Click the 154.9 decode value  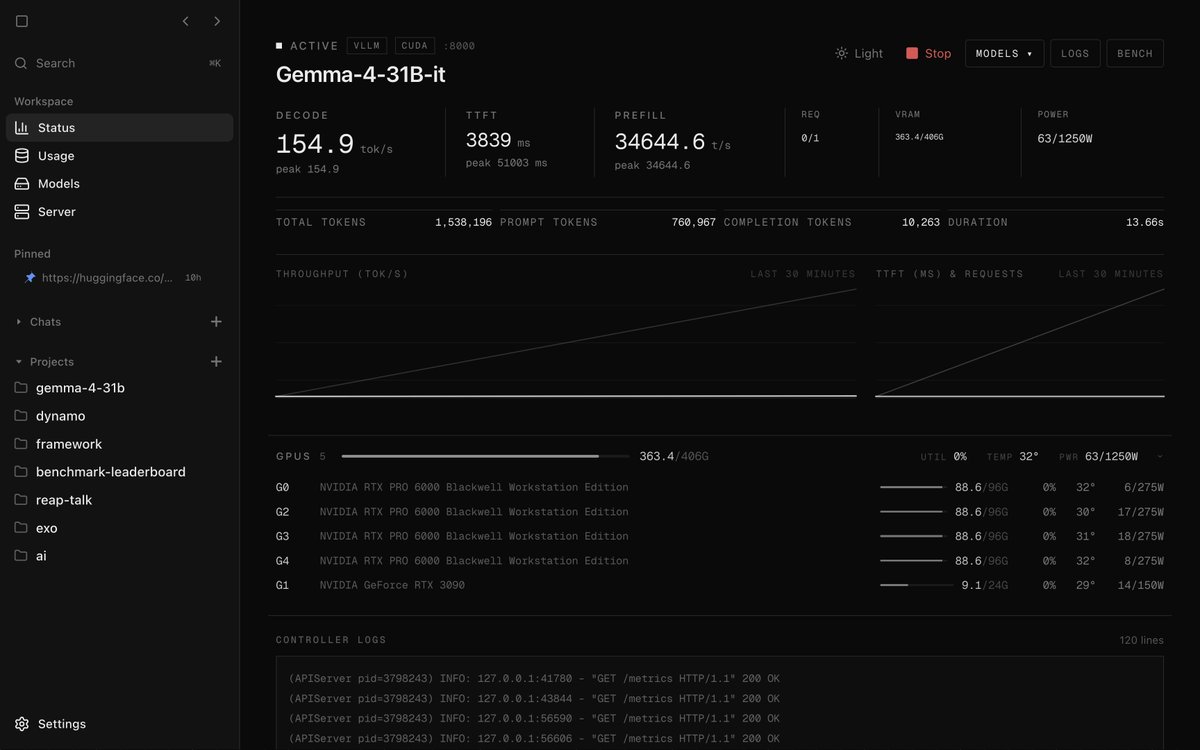[x=315, y=145]
